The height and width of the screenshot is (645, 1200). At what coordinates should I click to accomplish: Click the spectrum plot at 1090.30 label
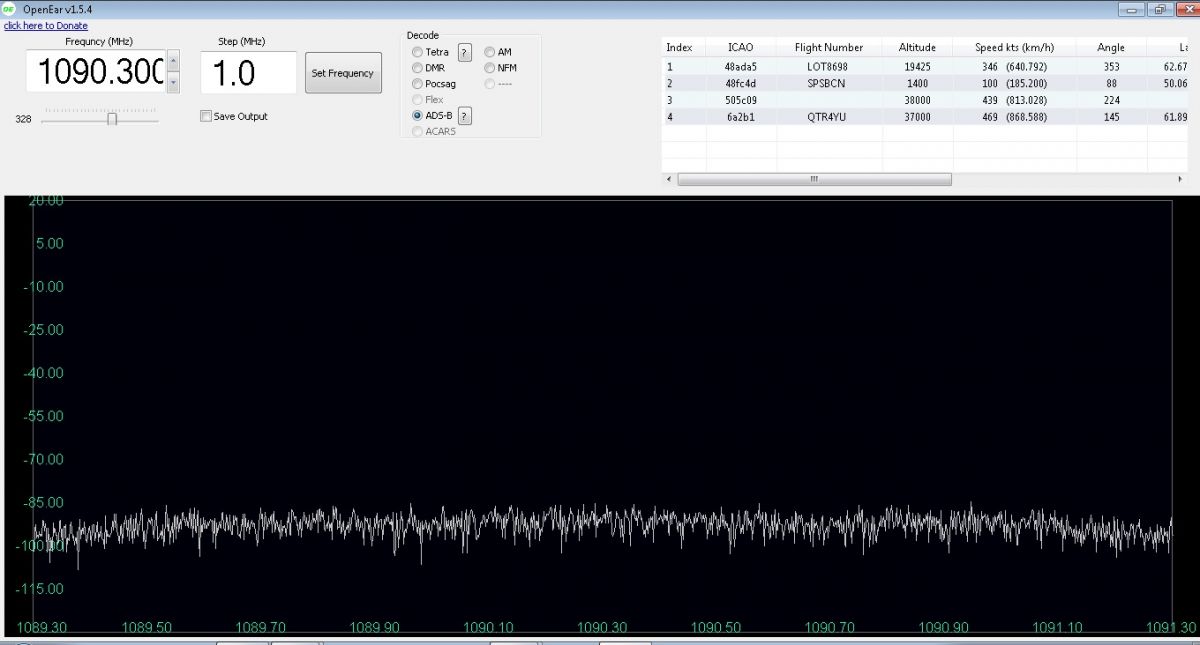point(602,627)
